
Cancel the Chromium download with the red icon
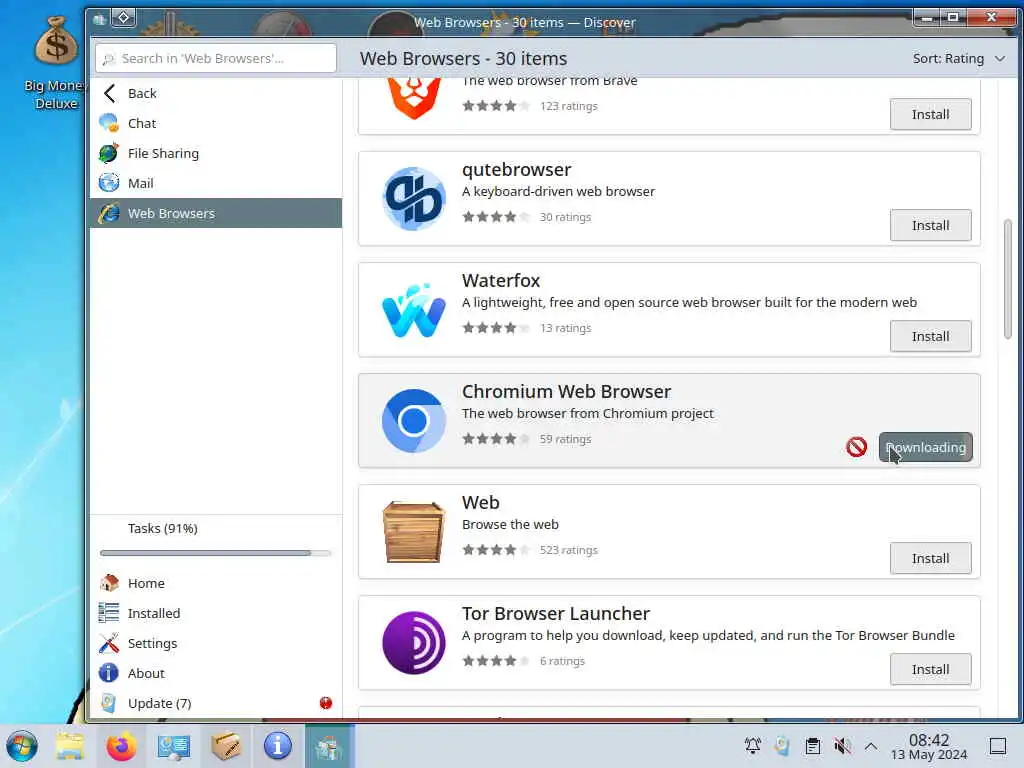[x=856, y=447]
